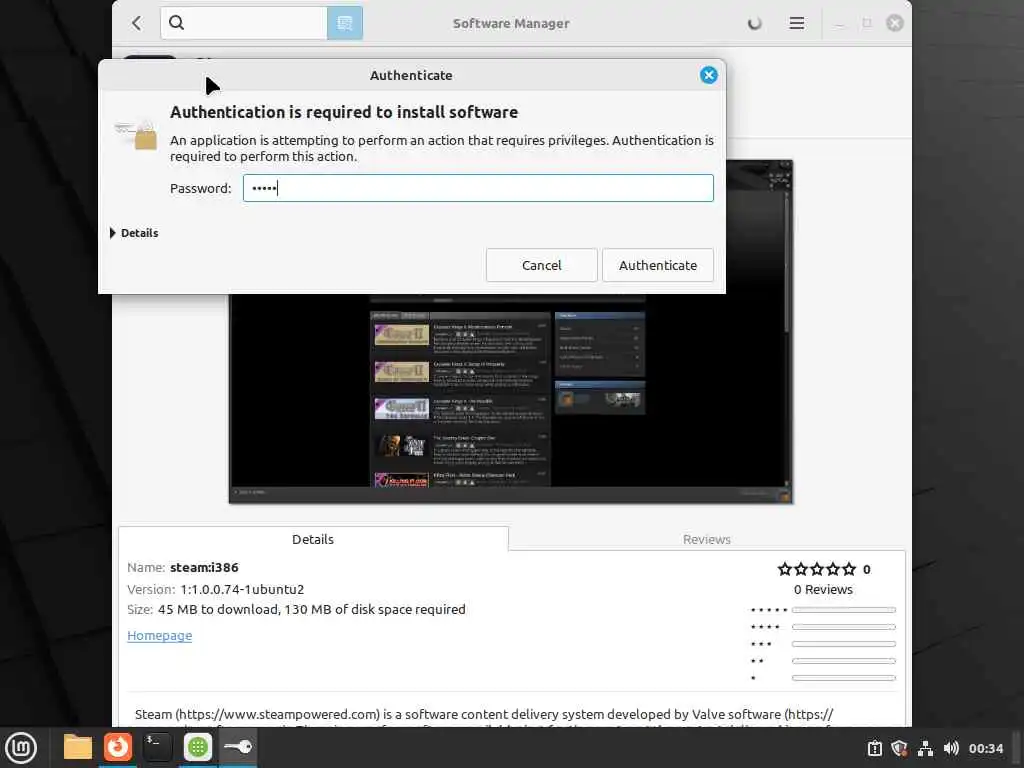Screen dimensions: 1024x768
Task: Click the five-dot rating bar
Action: point(844,610)
